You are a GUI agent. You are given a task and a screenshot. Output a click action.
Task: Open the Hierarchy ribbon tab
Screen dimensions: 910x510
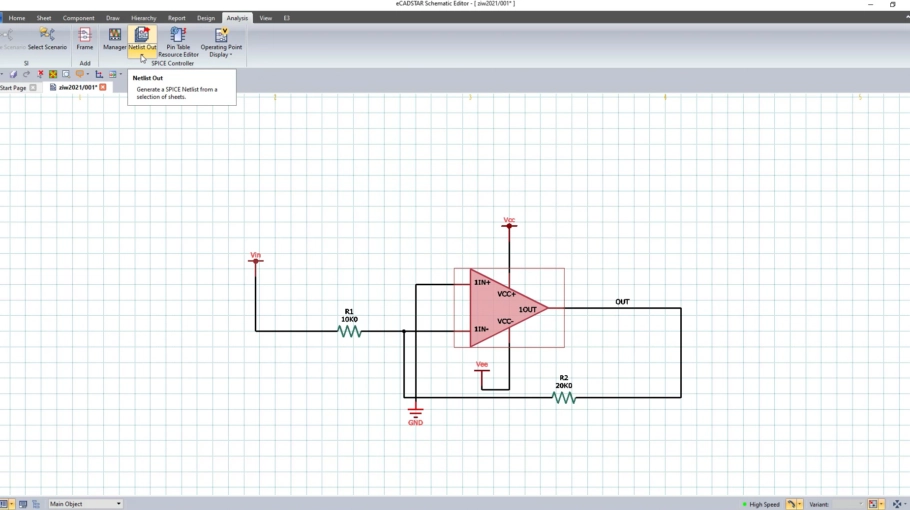pos(143,18)
